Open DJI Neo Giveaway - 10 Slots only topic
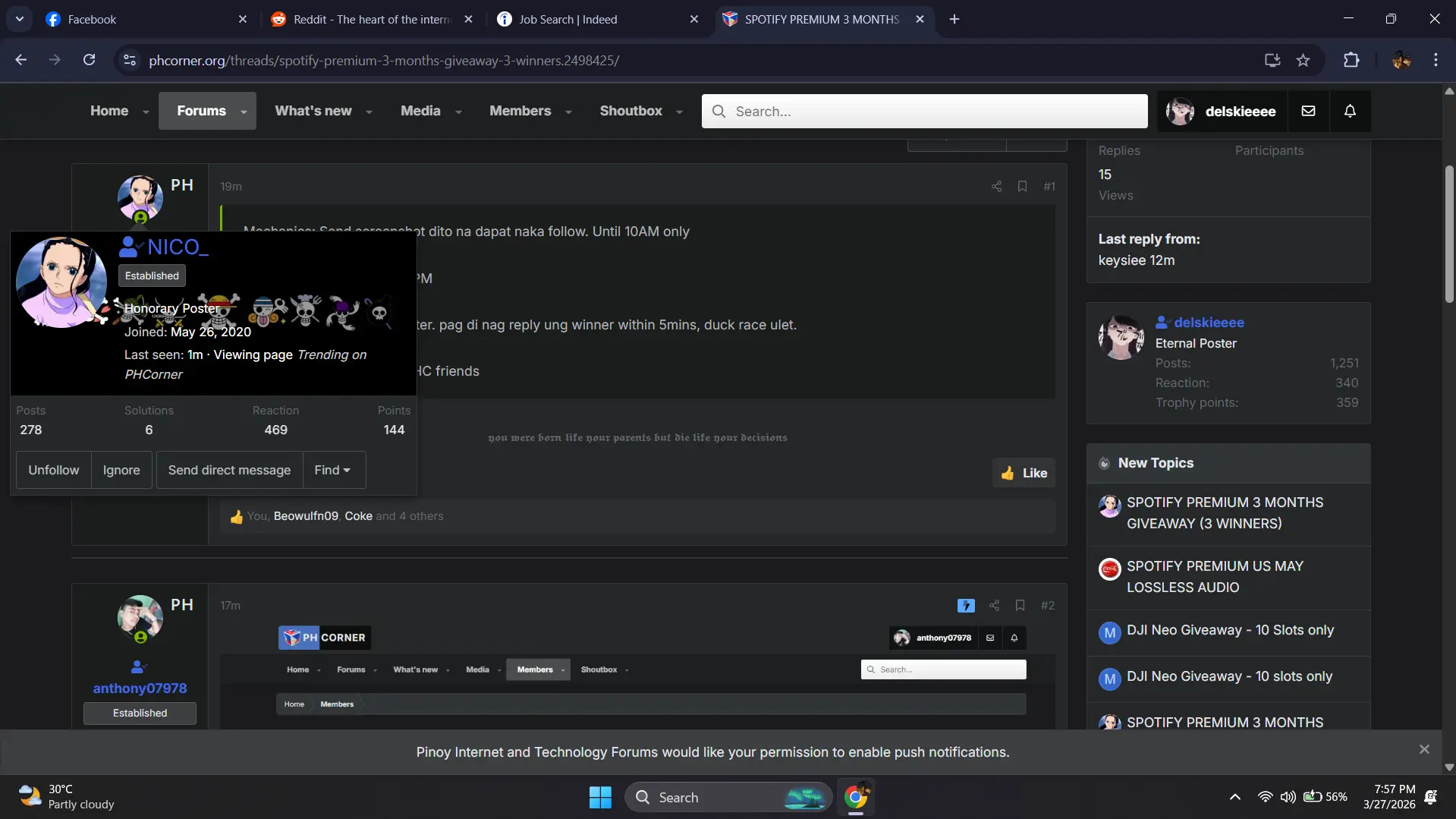The image size is (1456, 819). pos(1230,631)
